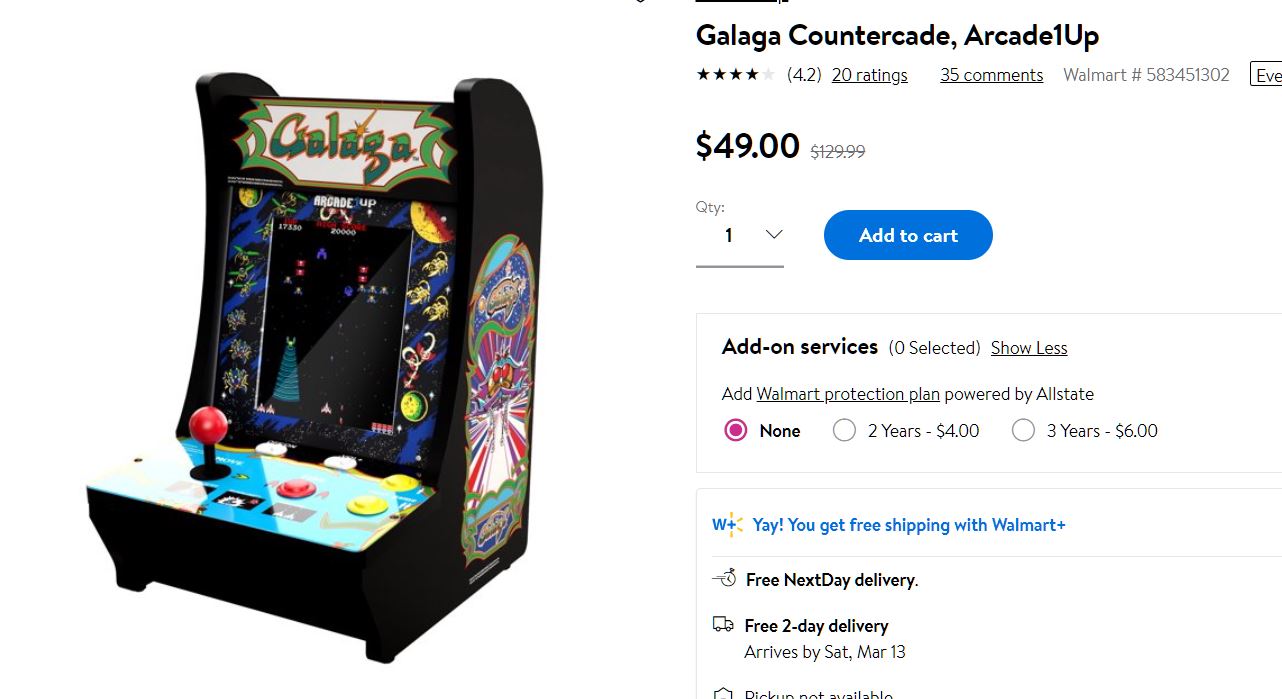Click the quantity value 1 selector
Screen dimensions: 1282x699
(x=740, y=236)
